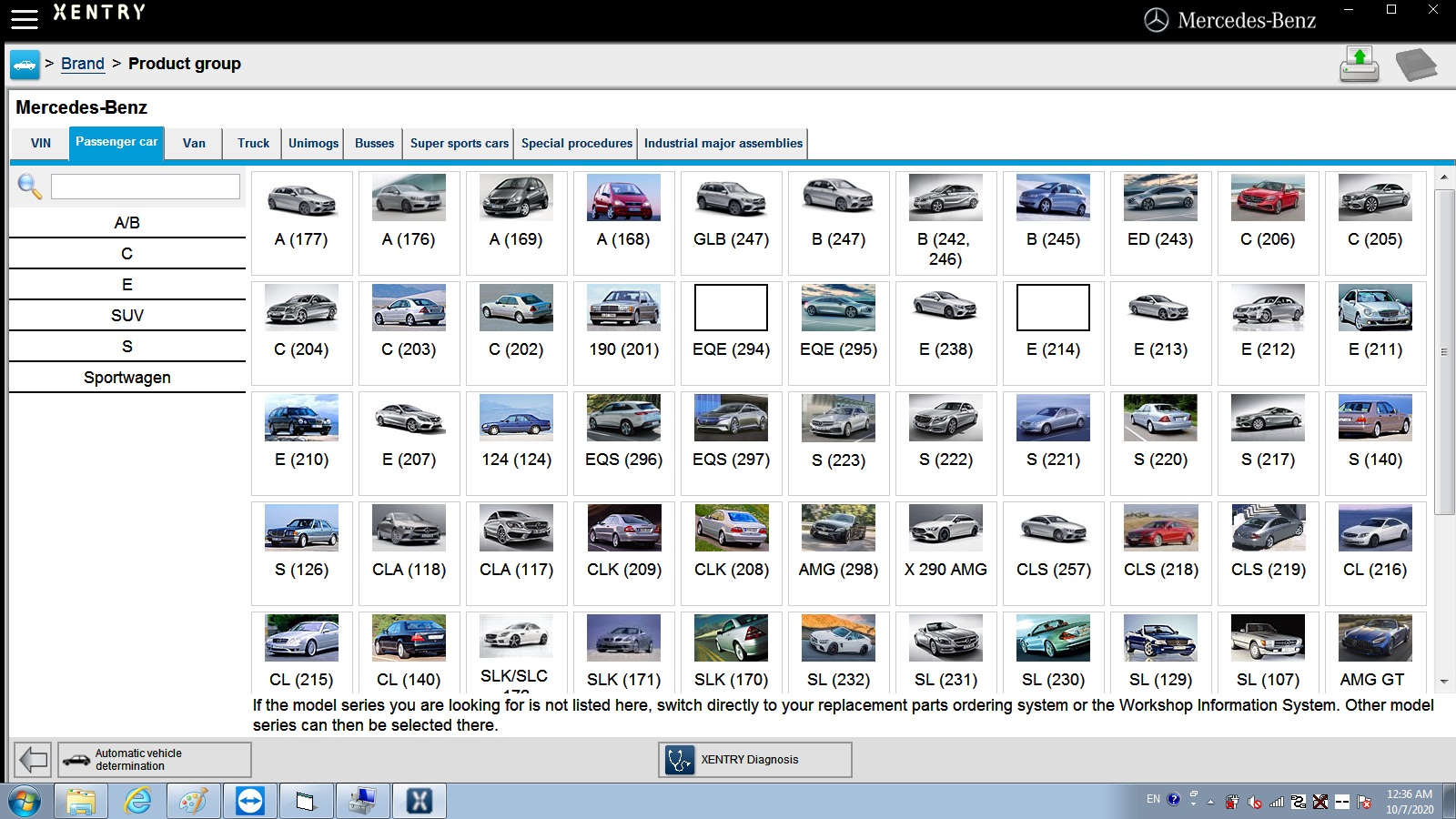Select EQE (294) blank tile

pyautogui.click(x=731, y=333)
